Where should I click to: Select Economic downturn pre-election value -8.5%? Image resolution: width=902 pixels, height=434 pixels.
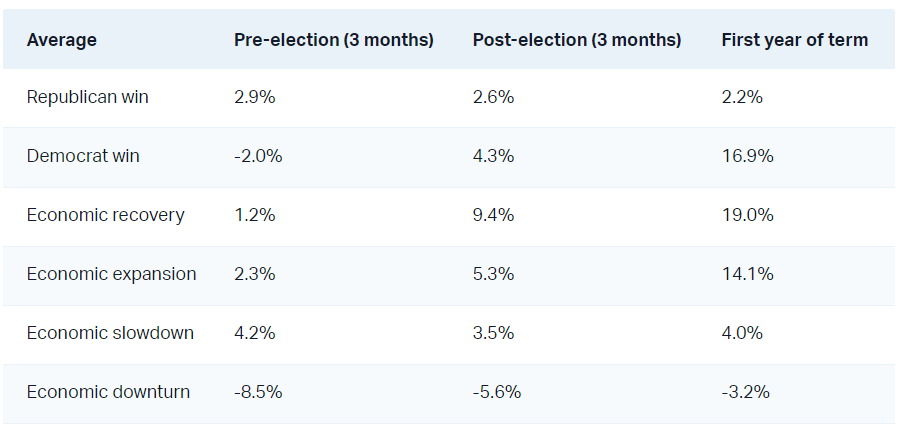pyautogui.click(x=258, y=392)
